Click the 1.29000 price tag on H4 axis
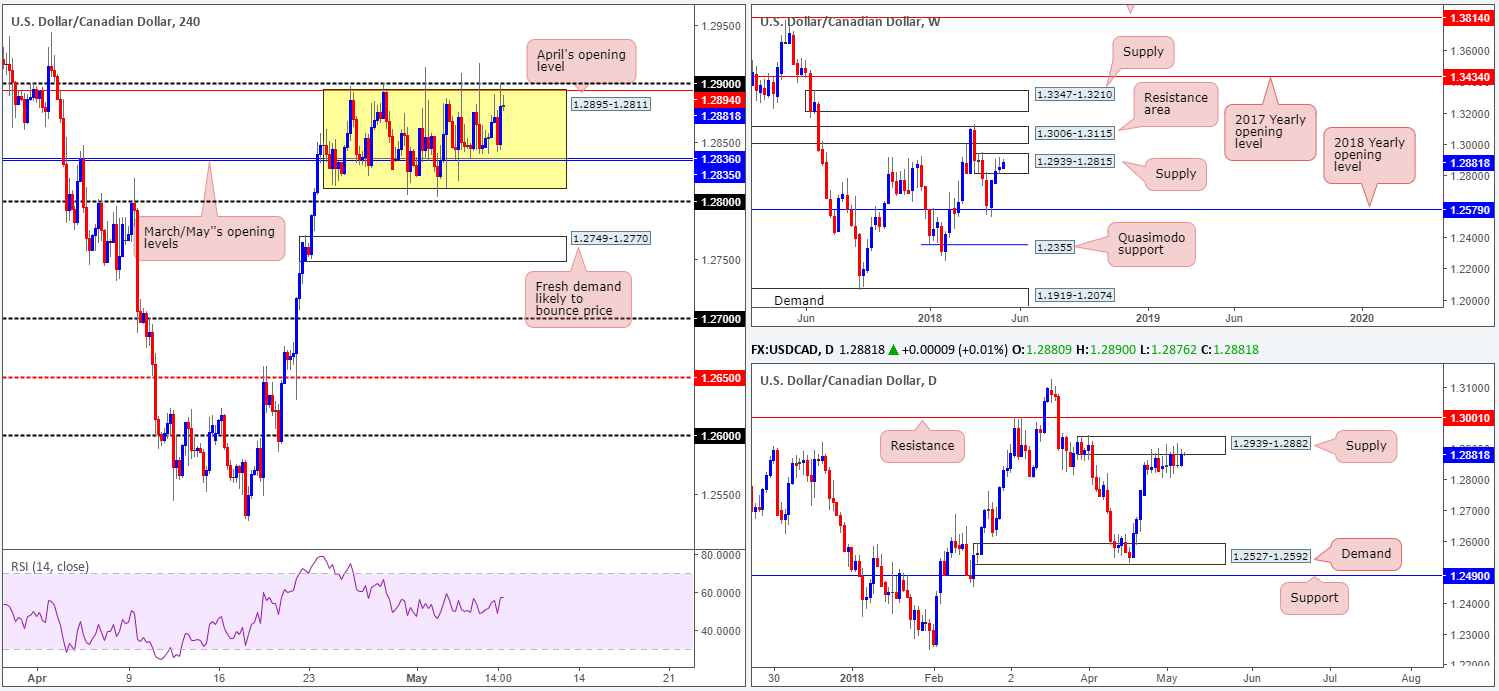 tap(719, 84)
